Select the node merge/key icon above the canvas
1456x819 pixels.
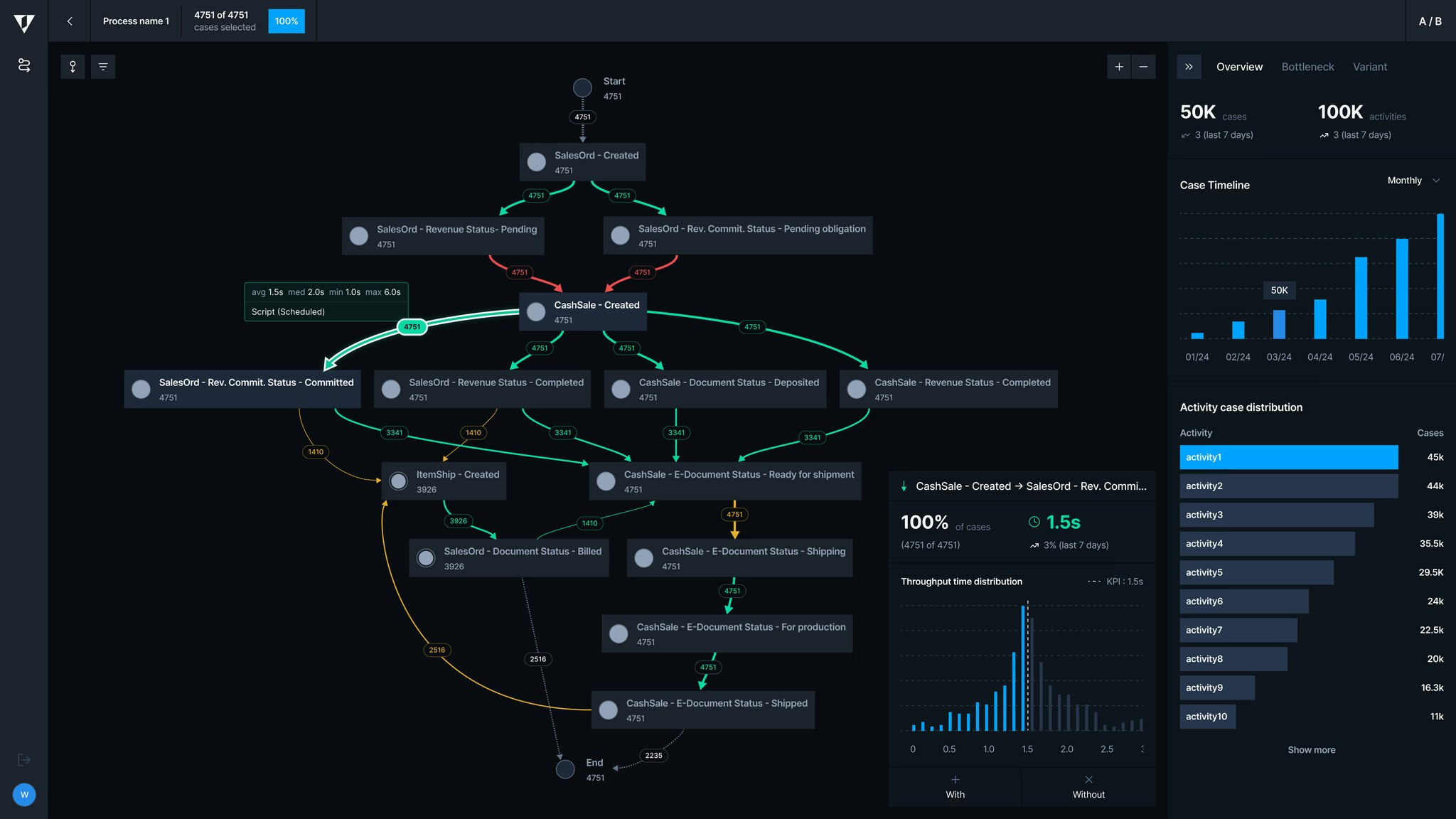click(71, 66)
